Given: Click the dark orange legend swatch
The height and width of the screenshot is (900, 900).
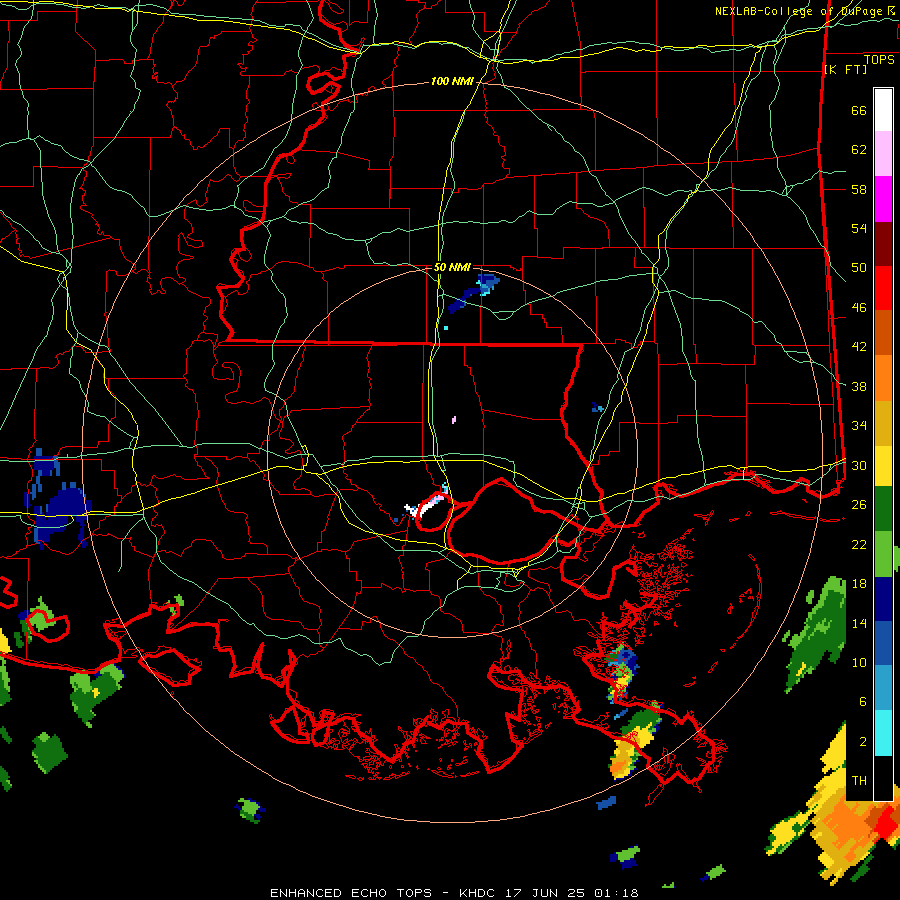Looking at the screenshot, I should 883,333.
